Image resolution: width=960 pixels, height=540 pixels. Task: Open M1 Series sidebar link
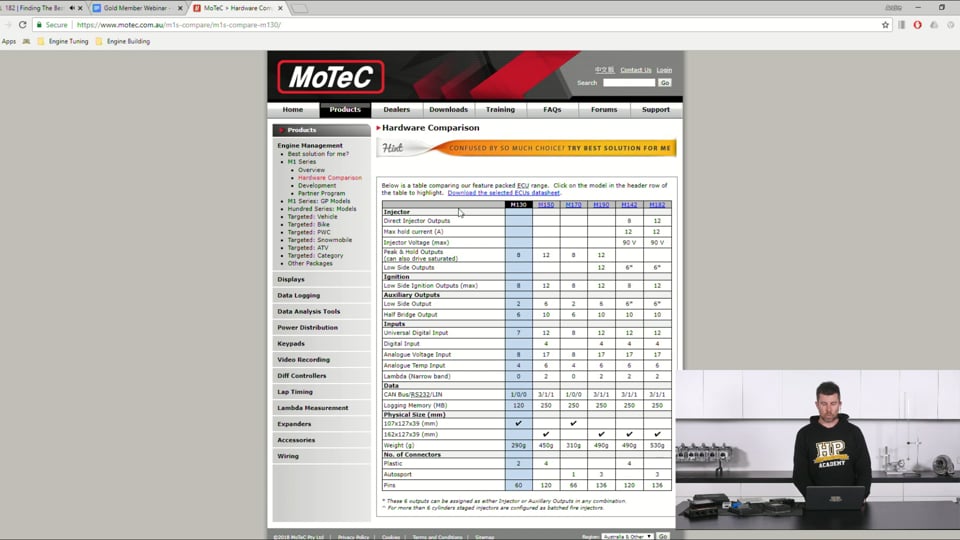coord(302,162)
